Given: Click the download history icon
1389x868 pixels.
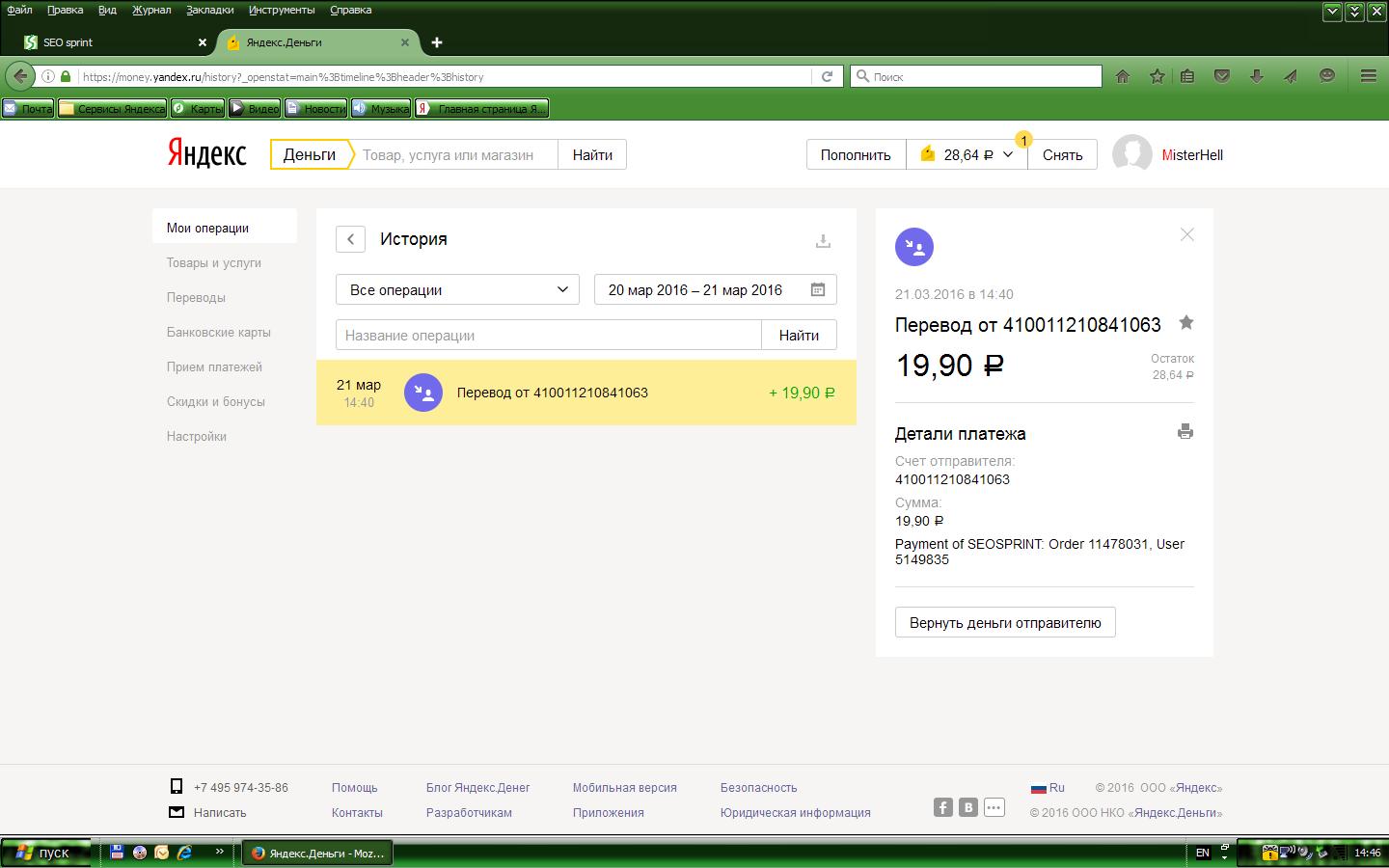Looking at the screenshot, I should (823, 241).
